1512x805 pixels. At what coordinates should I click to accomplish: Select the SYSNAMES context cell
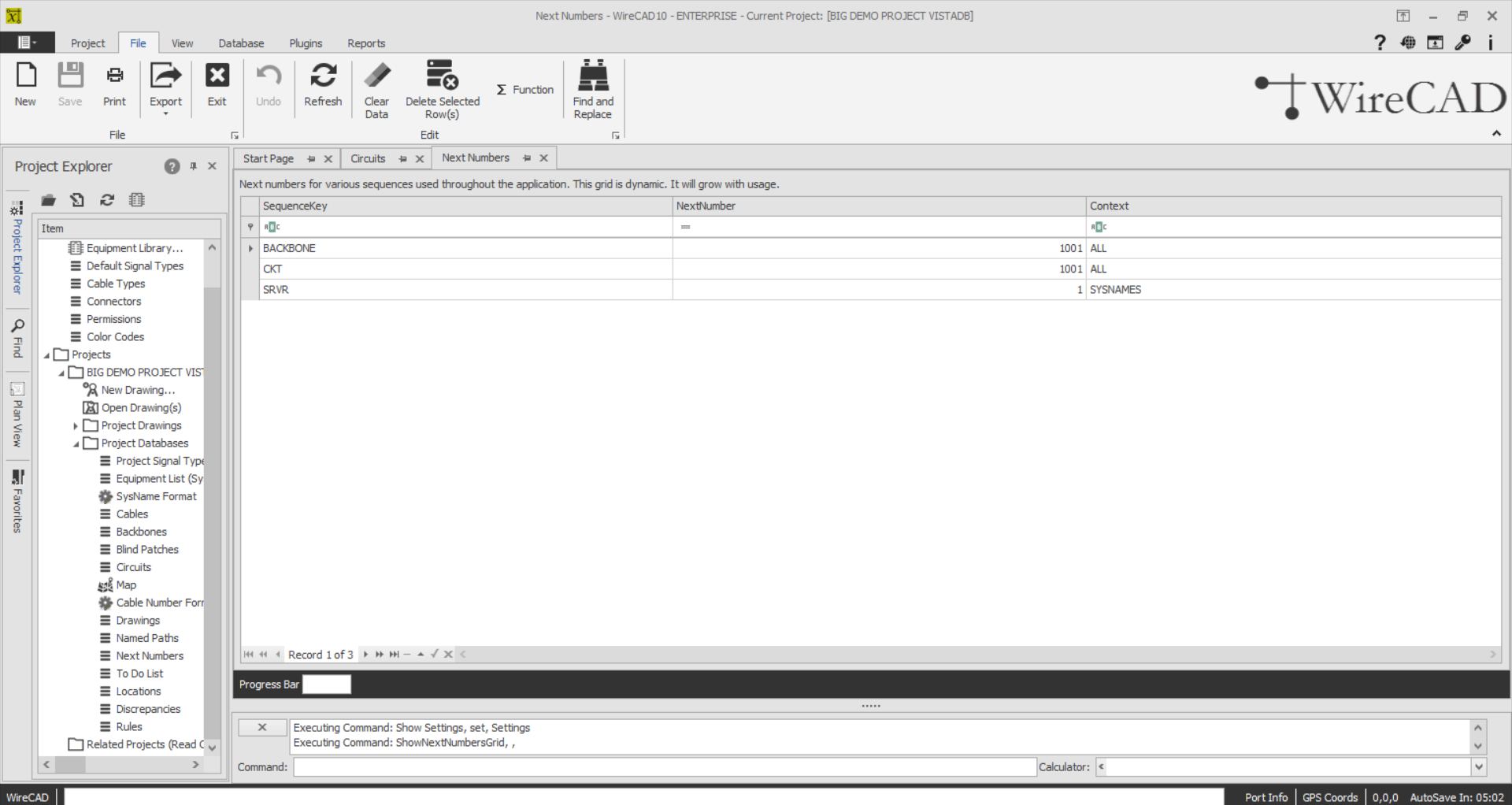[x=1294, y=290]
